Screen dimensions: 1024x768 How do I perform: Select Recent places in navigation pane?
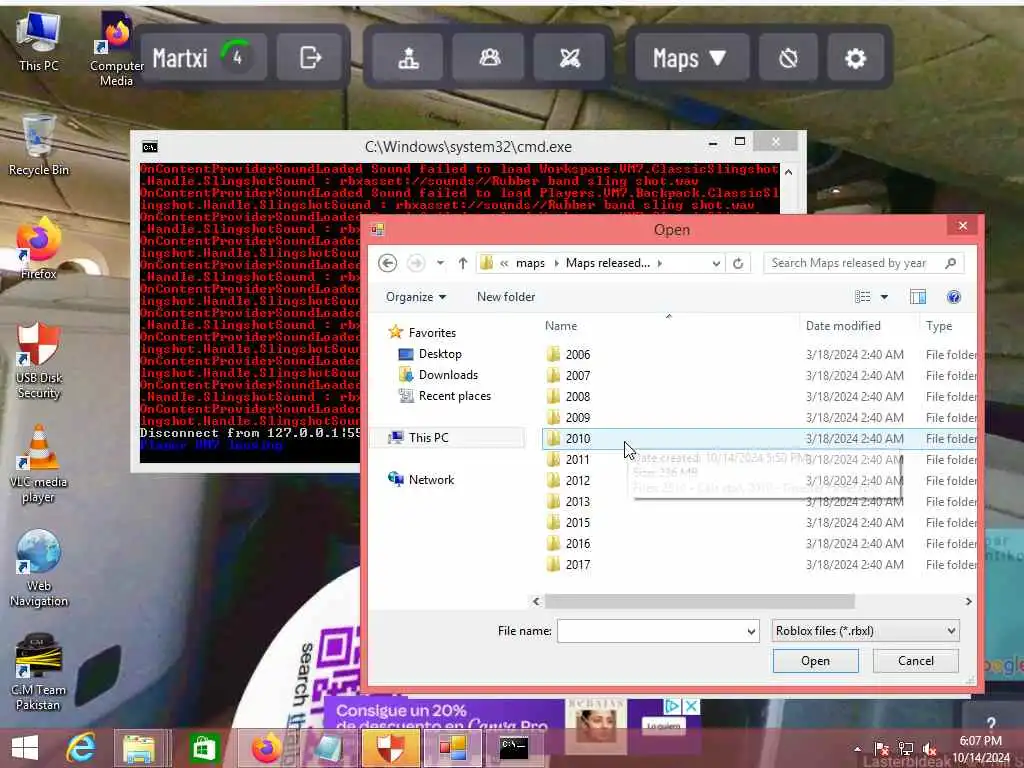point(444,396)
